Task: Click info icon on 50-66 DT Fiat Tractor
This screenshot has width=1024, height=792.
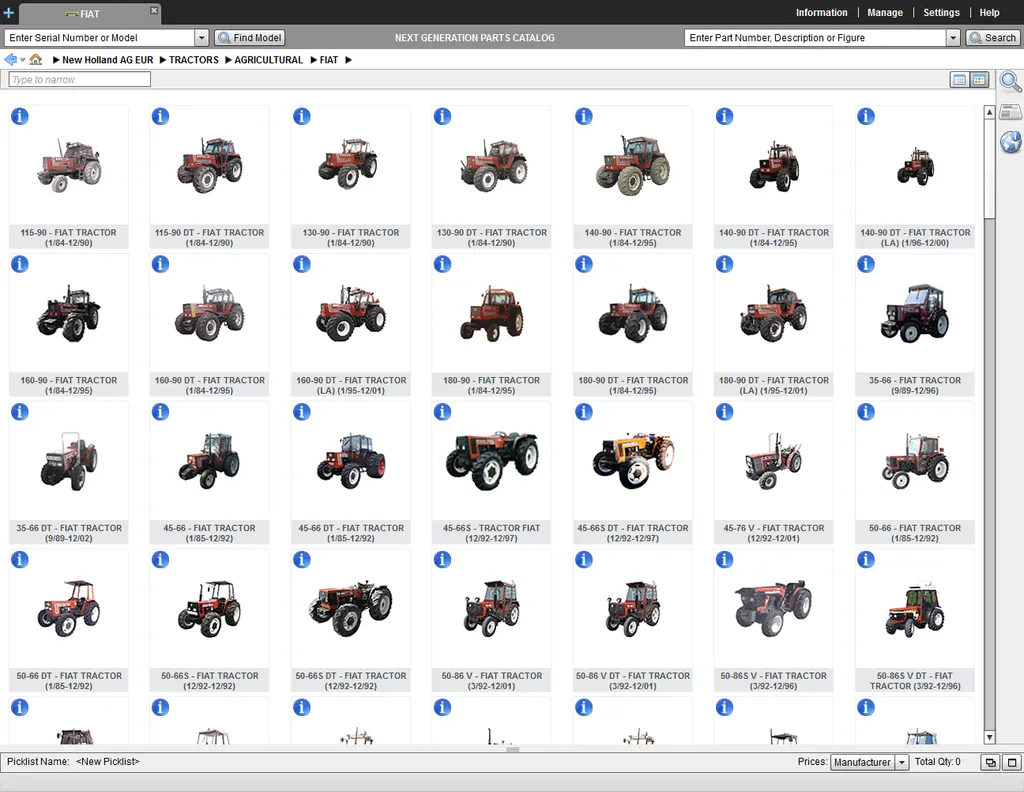Action: (20, 560)
